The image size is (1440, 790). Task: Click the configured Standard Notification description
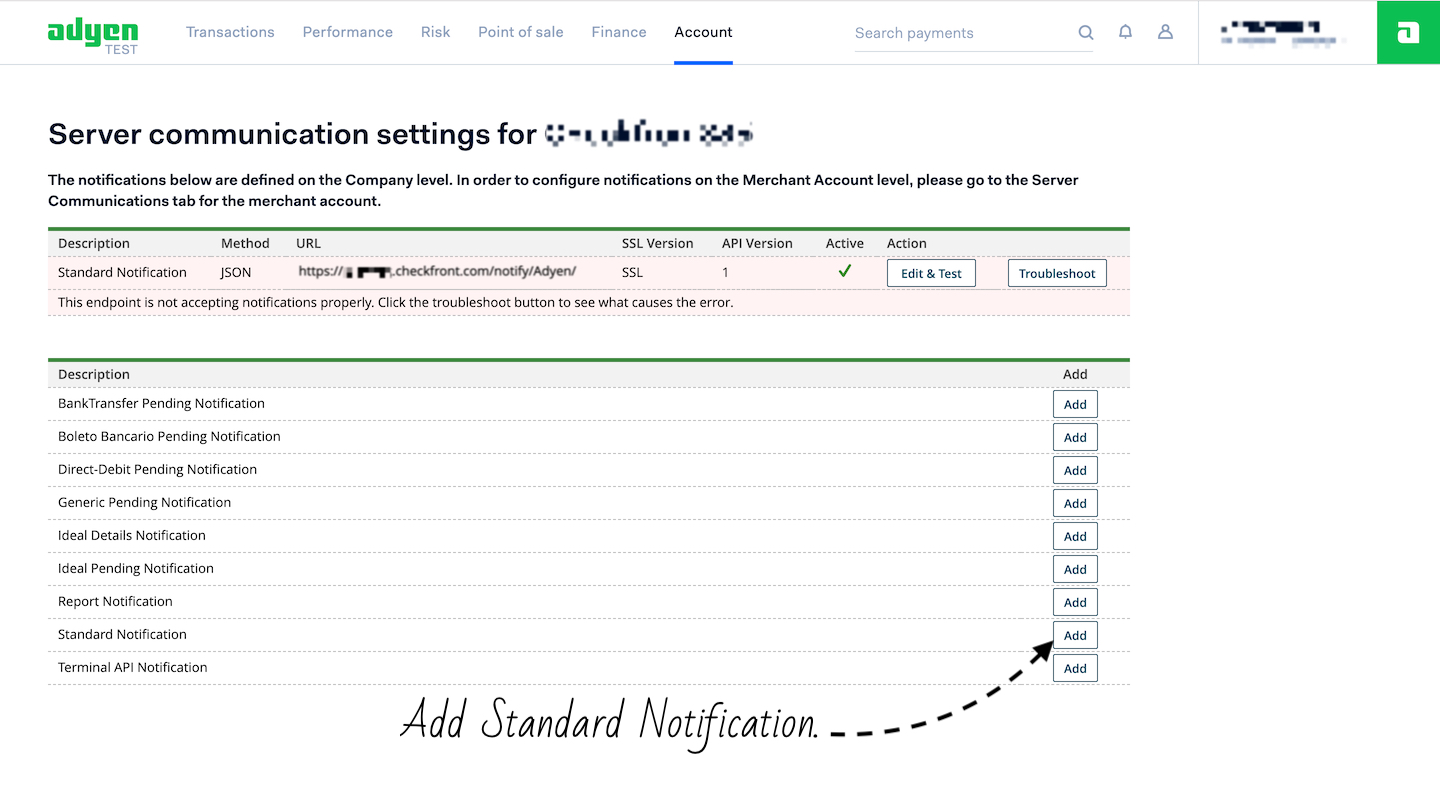click(x=122, y=272)
